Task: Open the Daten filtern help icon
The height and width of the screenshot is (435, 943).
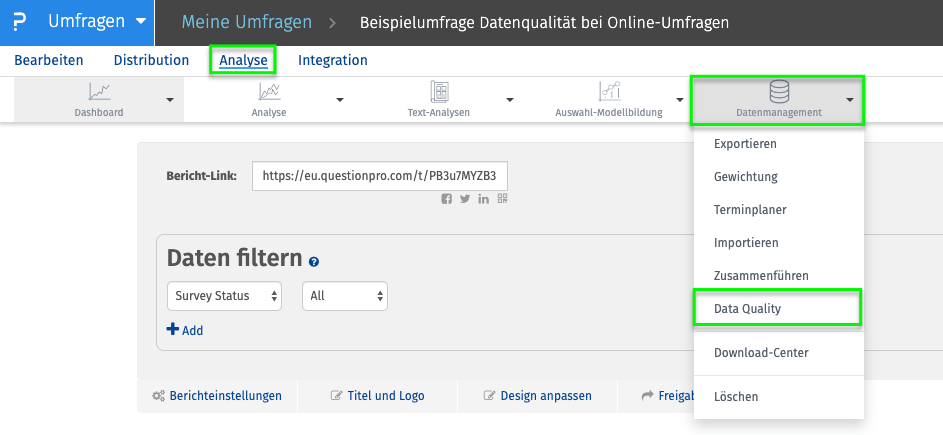Action: (x=314, y=262)
